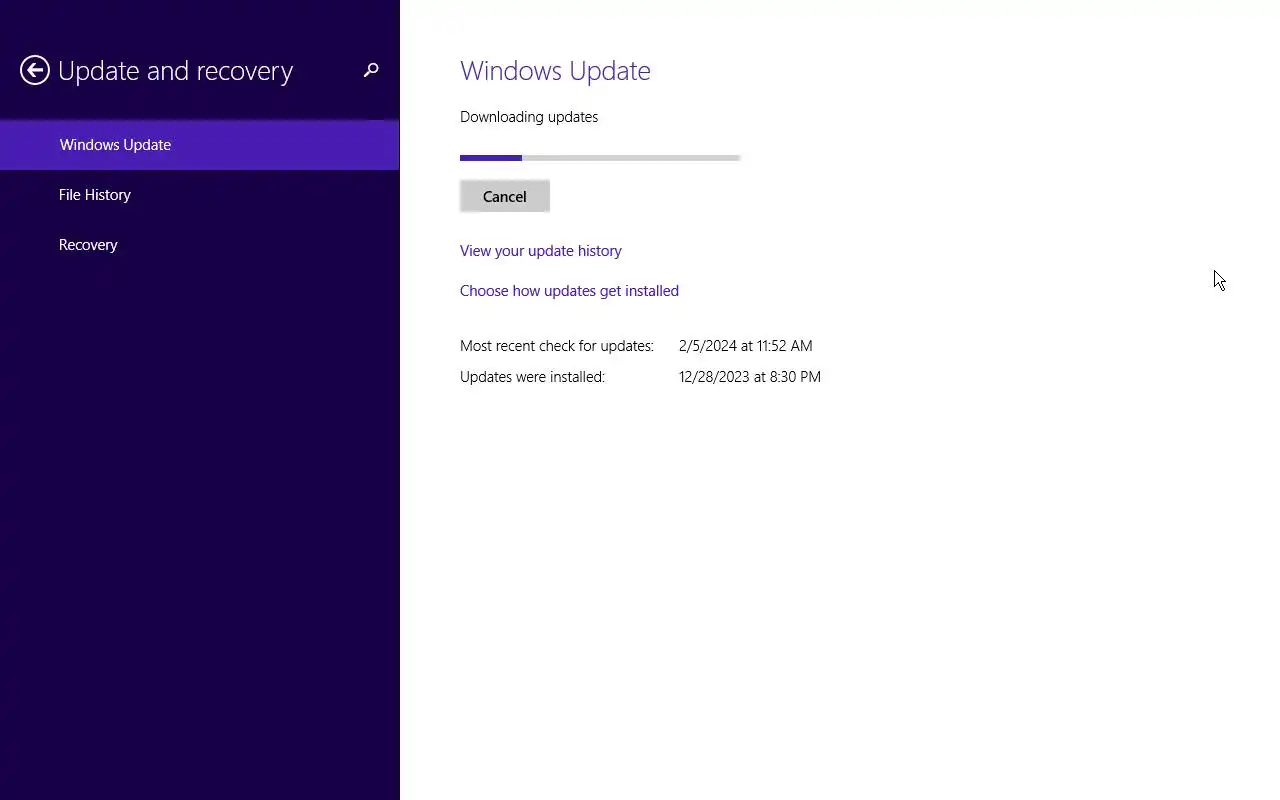Image resolution: width=1280 pixels, height=800 pixels.
Task: Open the Recovery section
Action: (200, 245)
